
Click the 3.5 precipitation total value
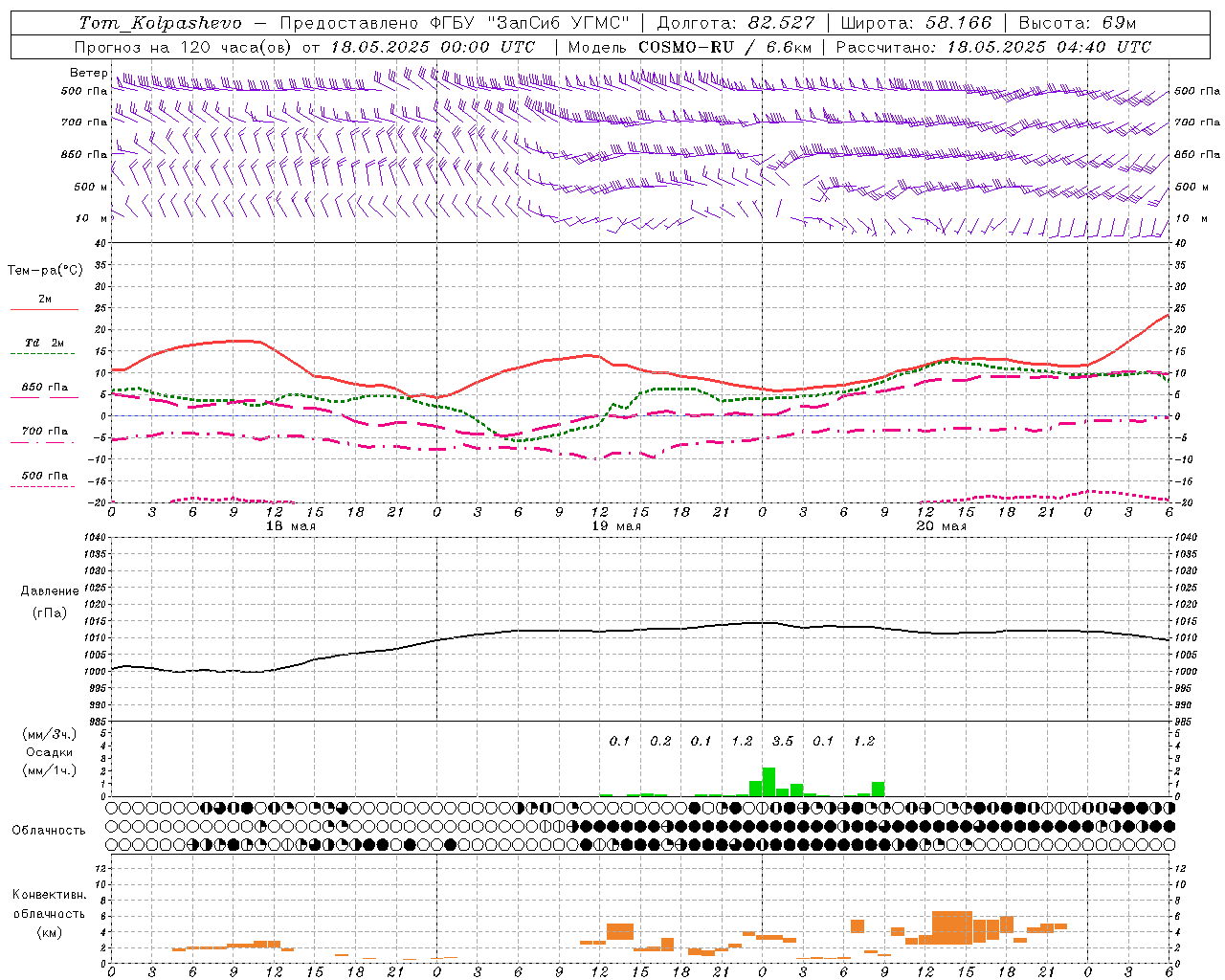click(783, 741)
